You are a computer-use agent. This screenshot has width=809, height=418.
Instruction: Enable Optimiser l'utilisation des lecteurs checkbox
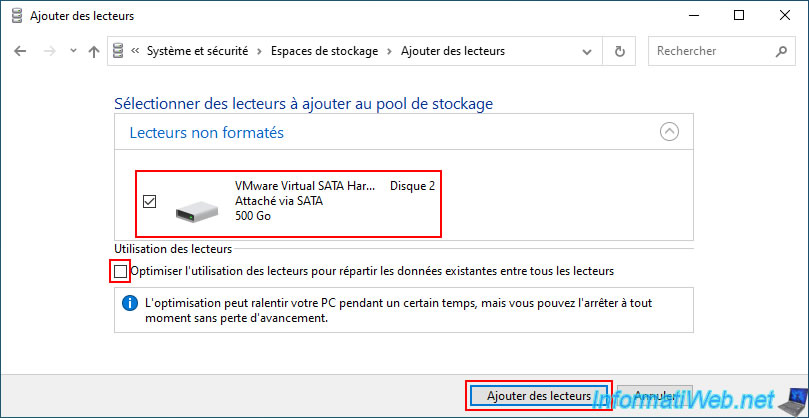tap(121, 271)
